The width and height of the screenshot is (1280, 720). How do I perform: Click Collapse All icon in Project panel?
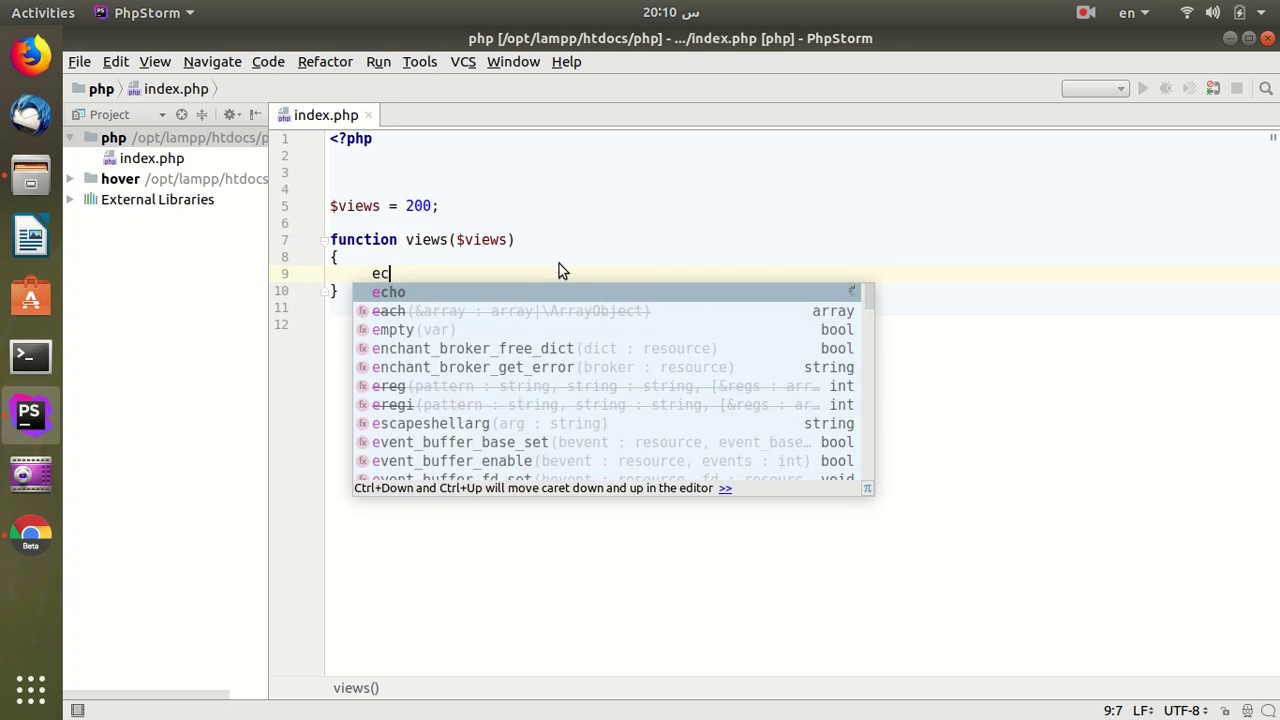click(202, 115)
